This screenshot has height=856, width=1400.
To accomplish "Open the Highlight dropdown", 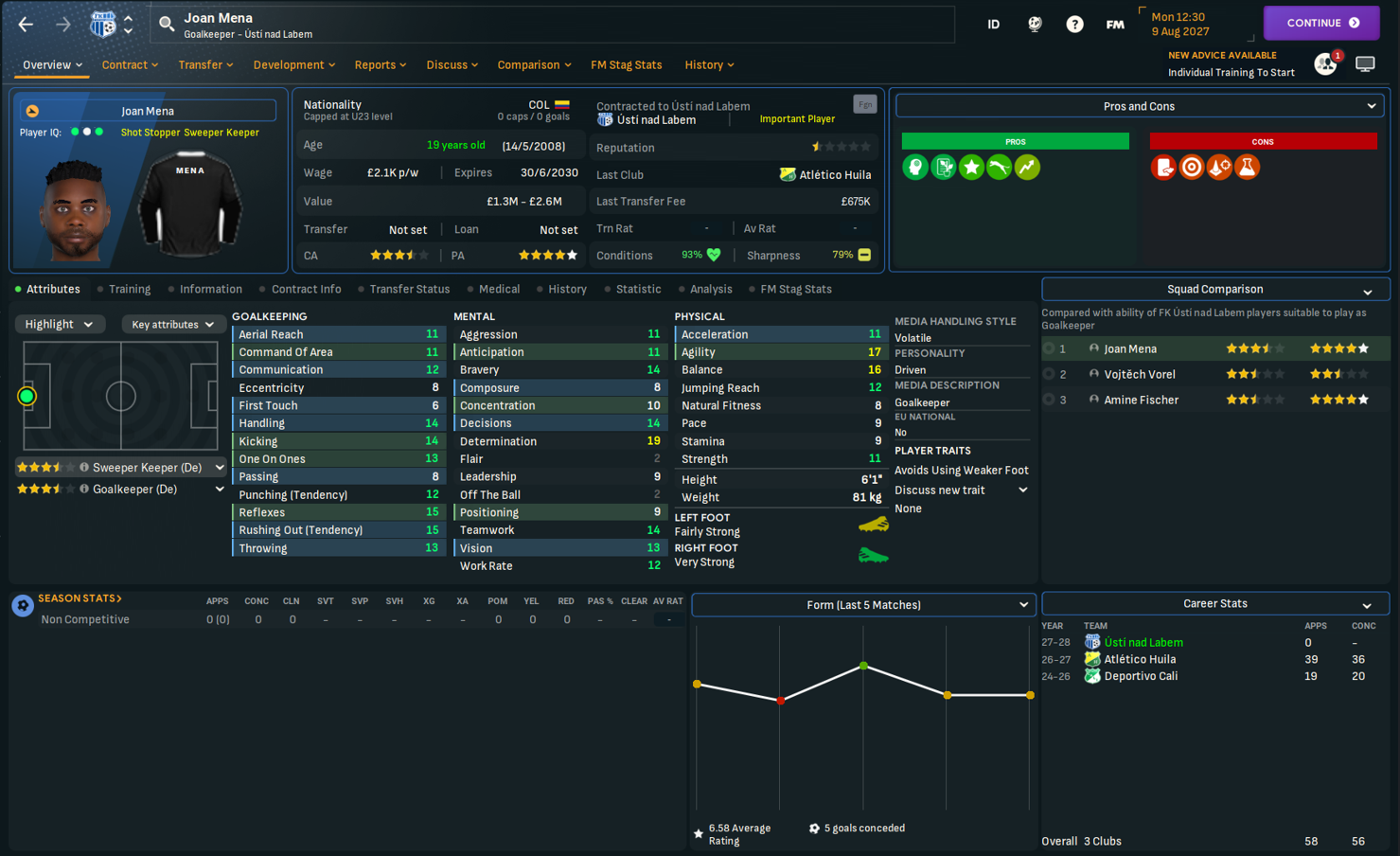I will pos(59,324).
